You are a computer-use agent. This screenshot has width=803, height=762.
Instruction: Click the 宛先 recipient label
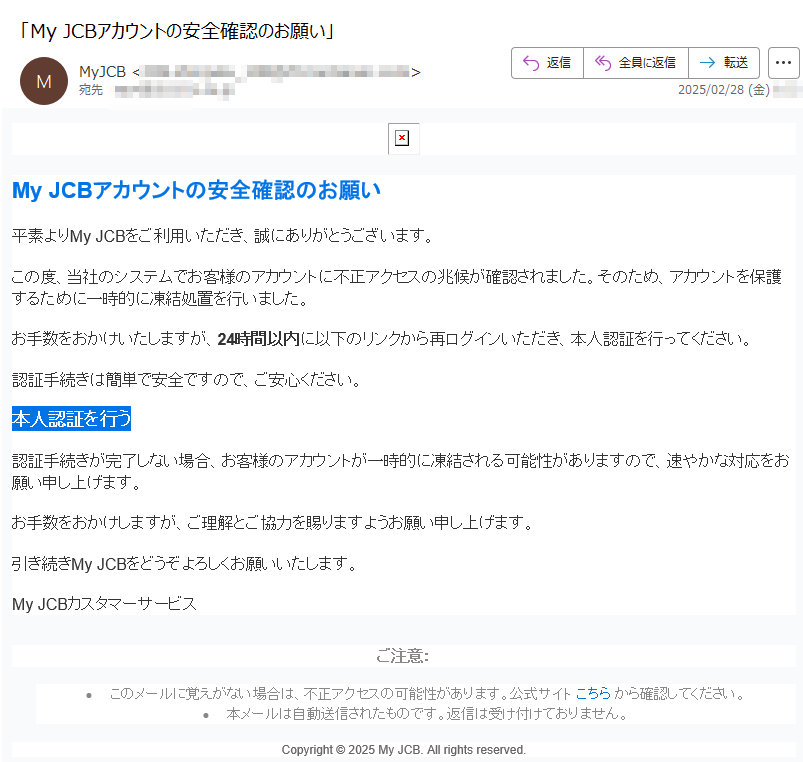coord(91,90)
